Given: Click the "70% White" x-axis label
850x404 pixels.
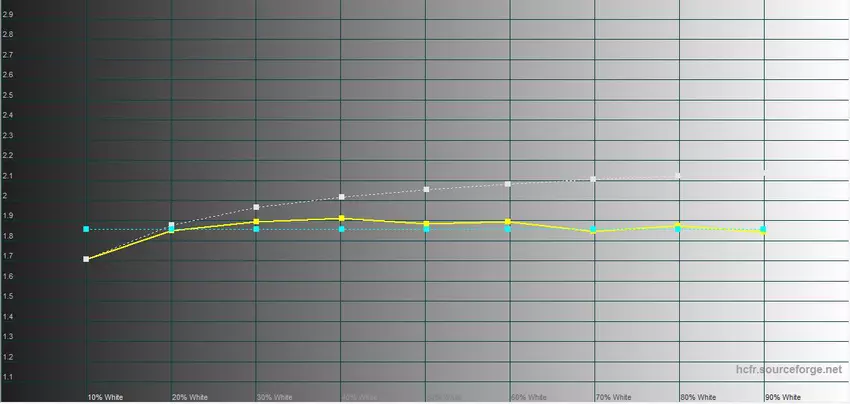Looking at the screenshot, I should coord(613,397).
